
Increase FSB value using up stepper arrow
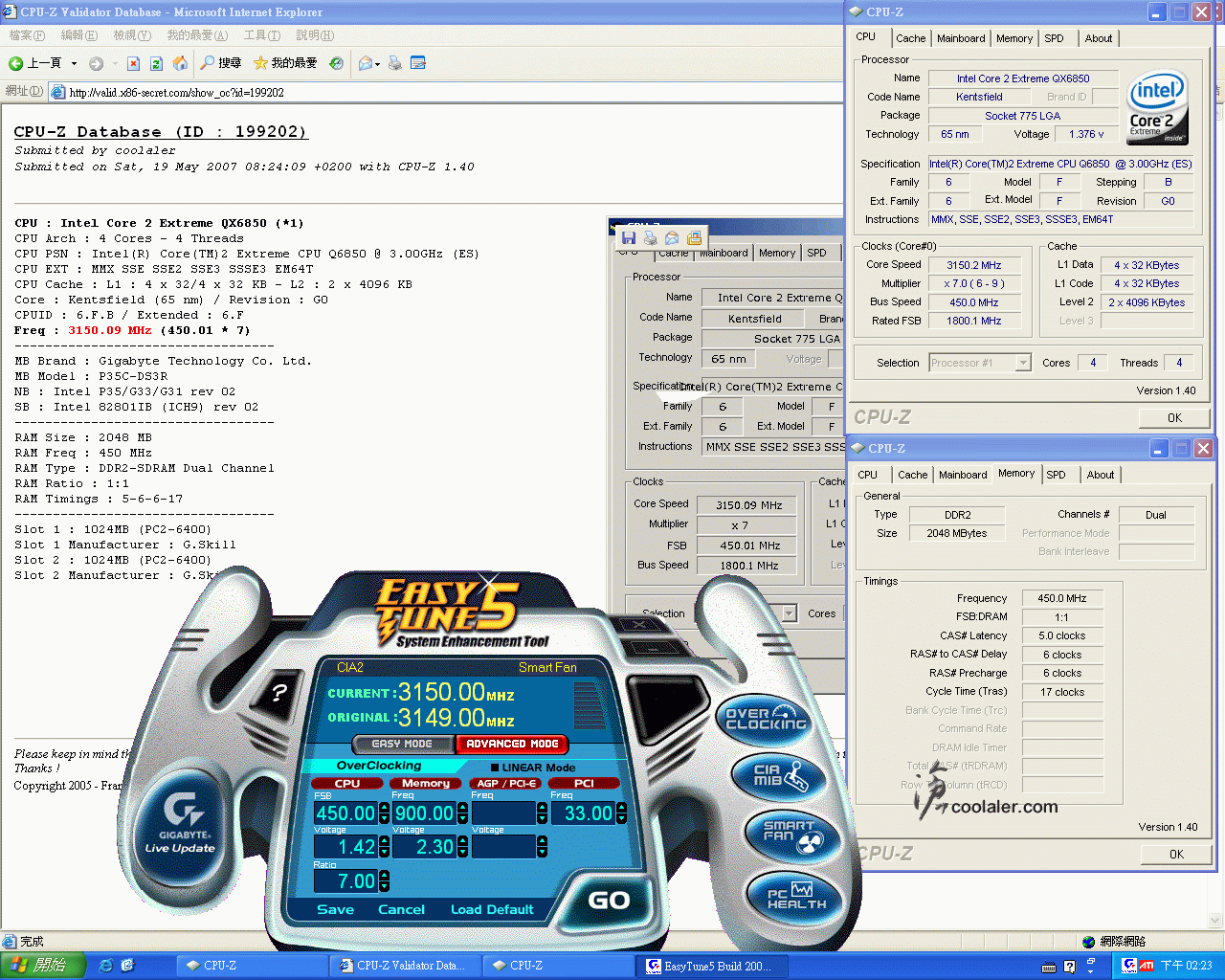(384, 806)
